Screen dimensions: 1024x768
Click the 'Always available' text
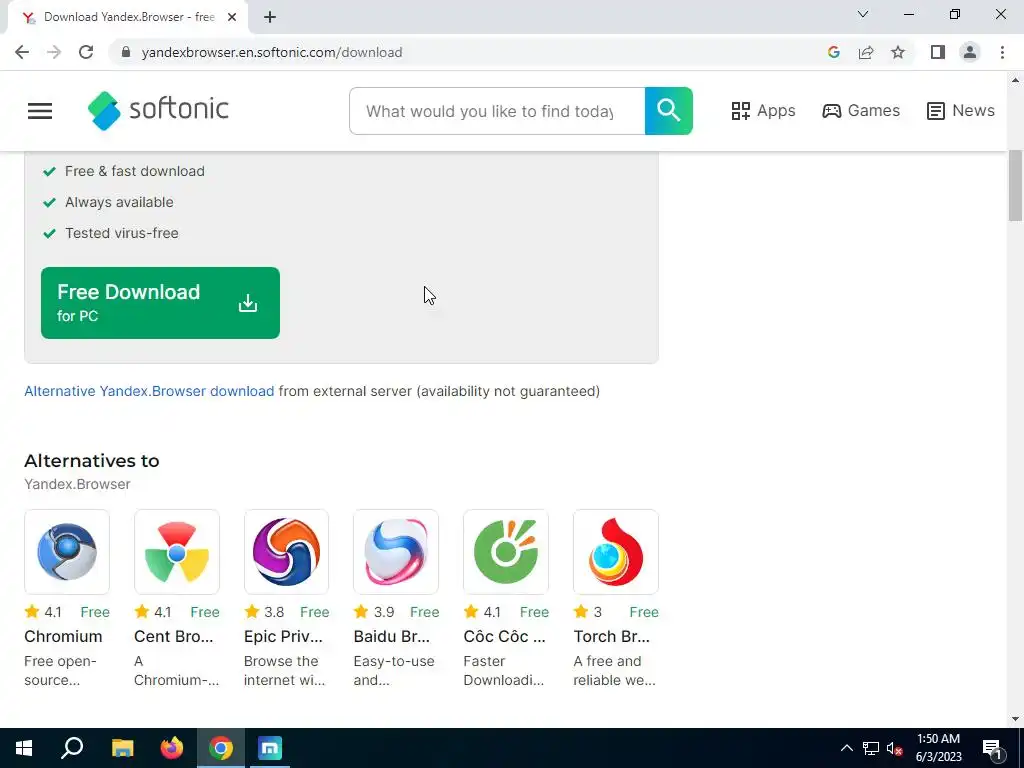pyautogui.click(x=119, y=202)
